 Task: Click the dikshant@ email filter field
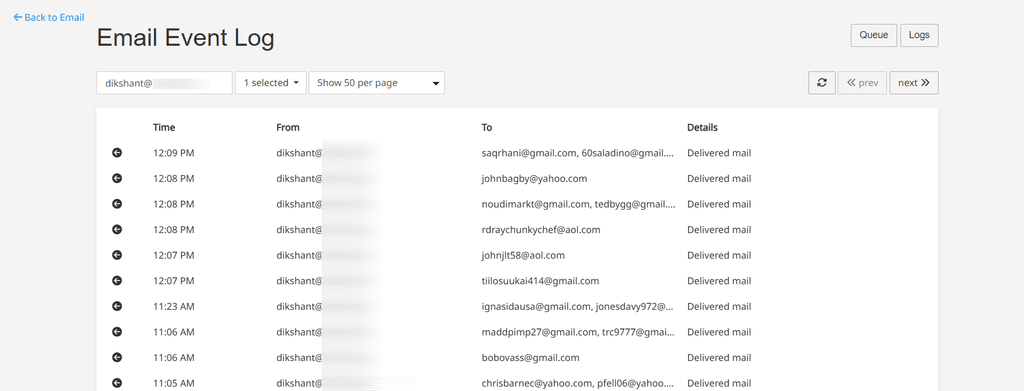point(165,83)
